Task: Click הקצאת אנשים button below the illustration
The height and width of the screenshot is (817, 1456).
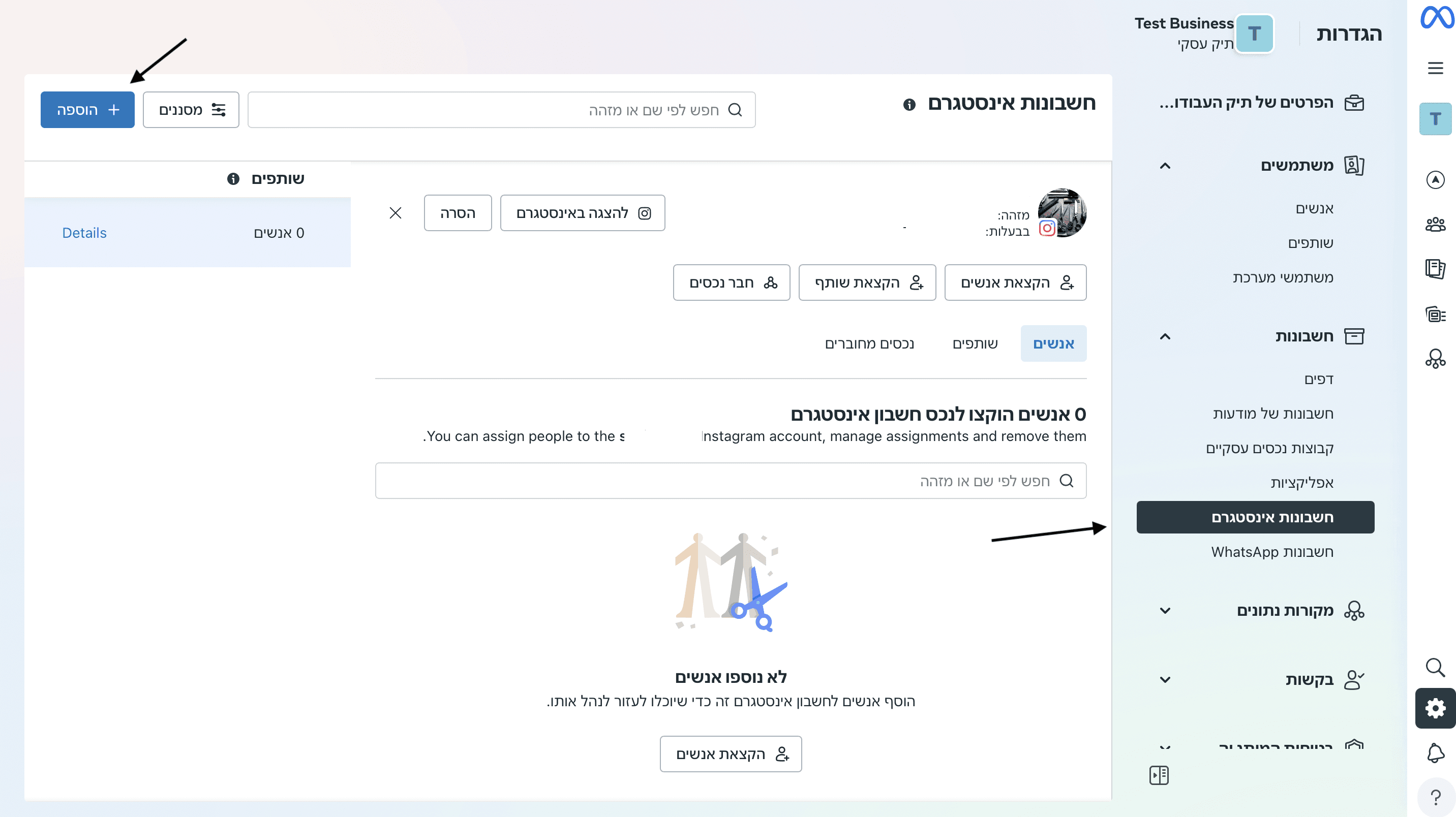Action: click(x=731, y=753)
